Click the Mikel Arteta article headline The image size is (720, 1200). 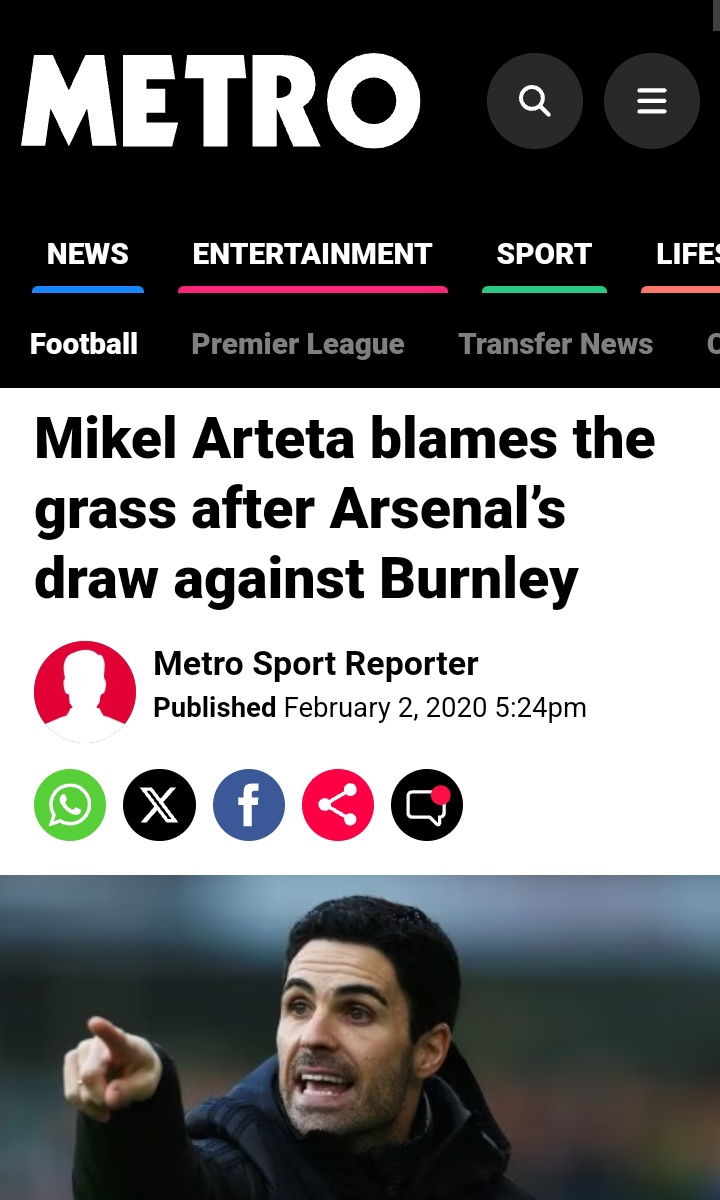[345, 508]
